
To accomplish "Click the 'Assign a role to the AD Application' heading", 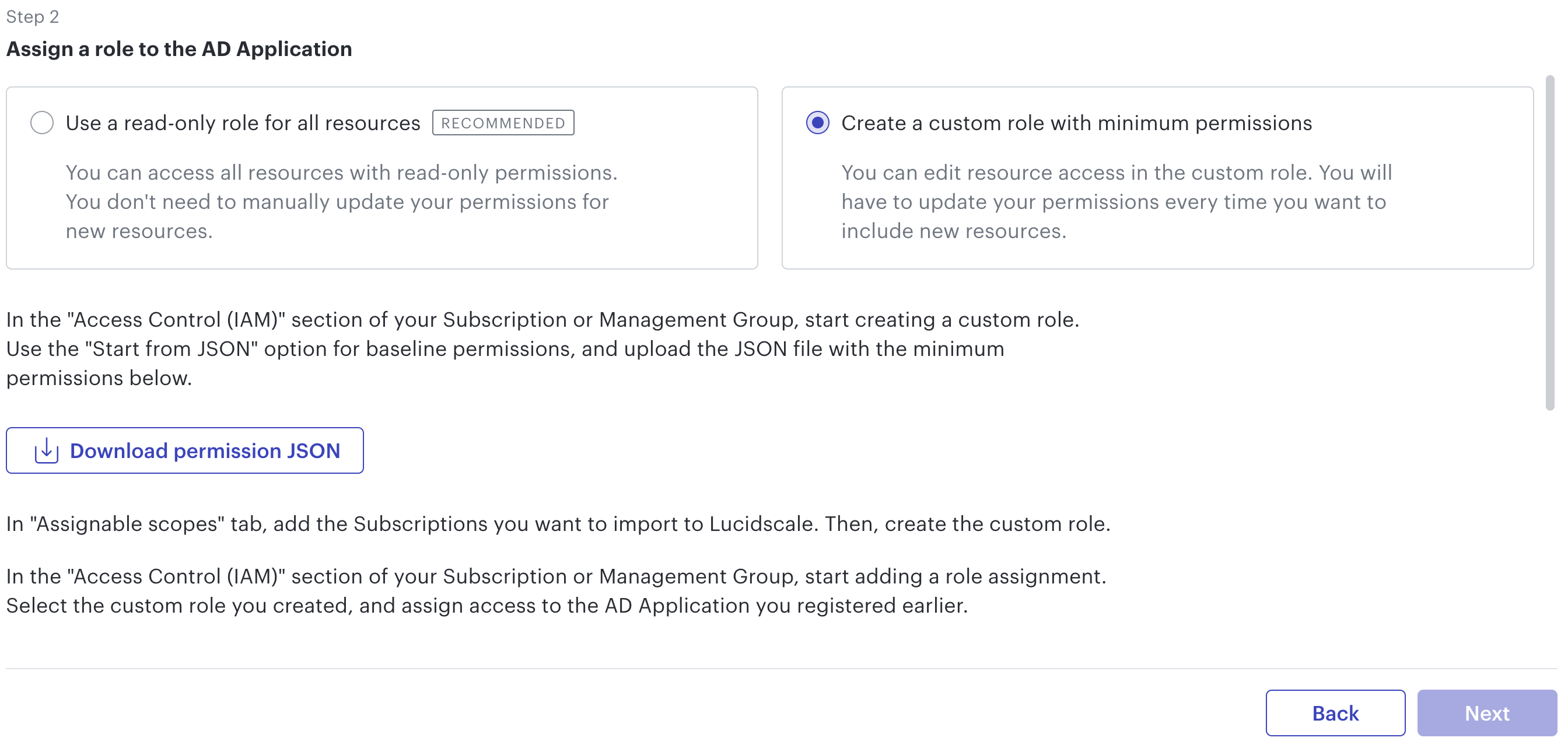I will 179,48.
